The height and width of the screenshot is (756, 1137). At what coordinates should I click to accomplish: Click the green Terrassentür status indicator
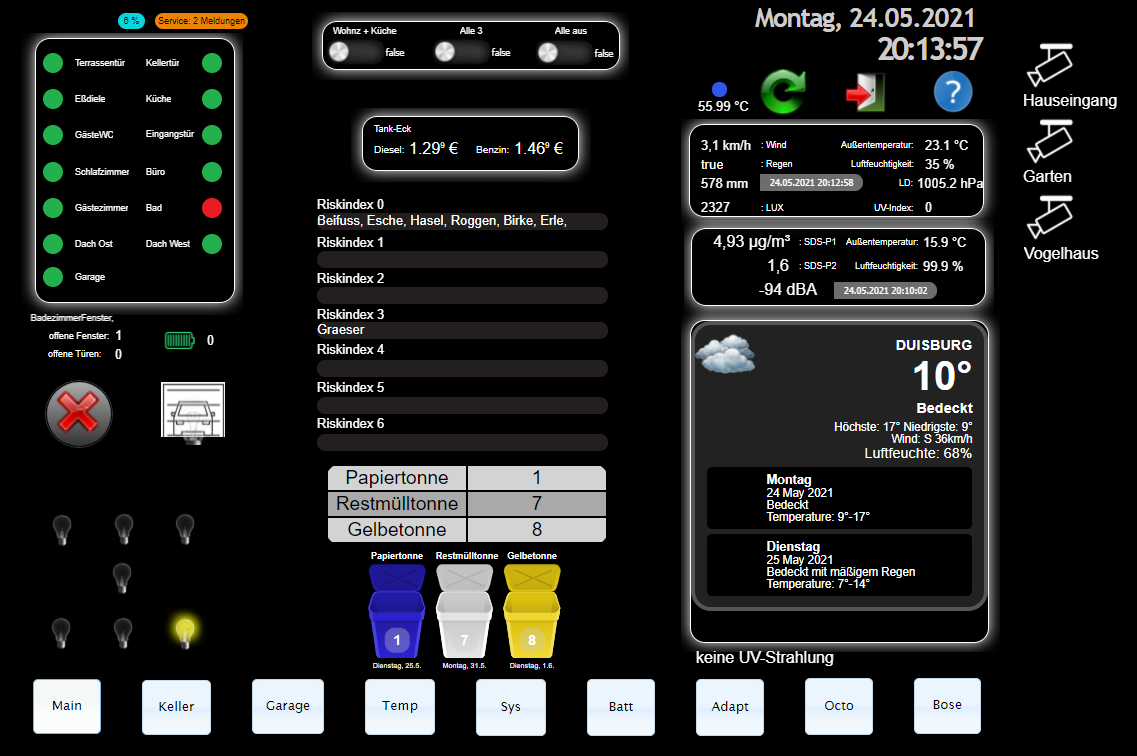click(53, 63)
